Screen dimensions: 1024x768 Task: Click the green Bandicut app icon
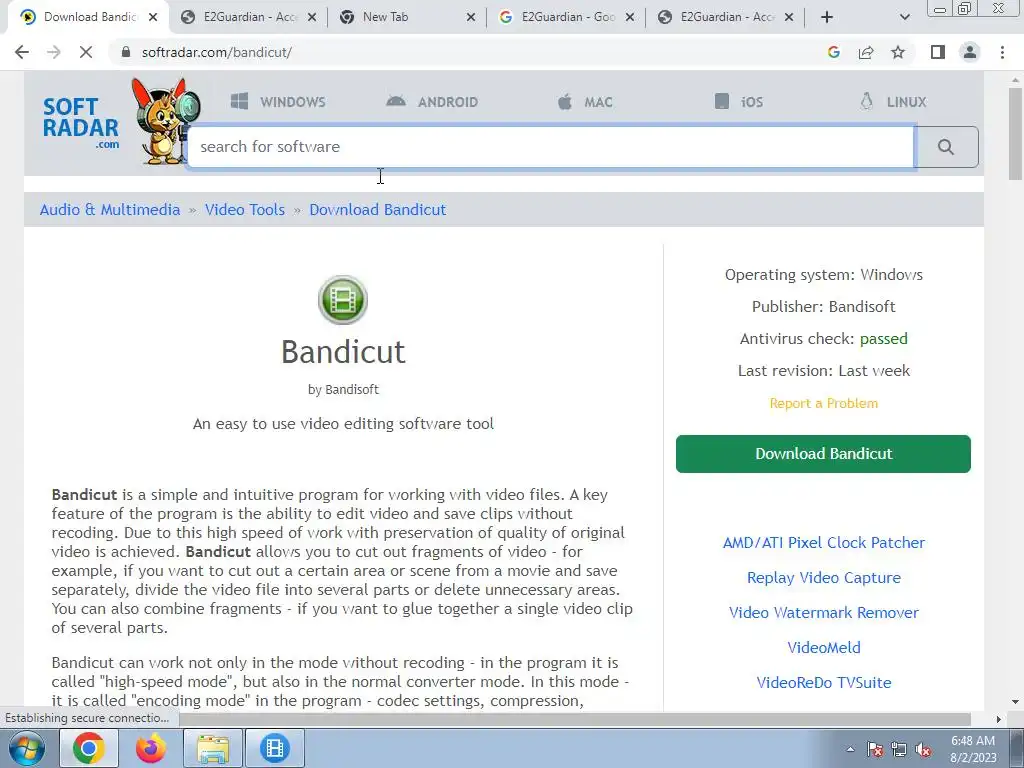tap(343, 300)
